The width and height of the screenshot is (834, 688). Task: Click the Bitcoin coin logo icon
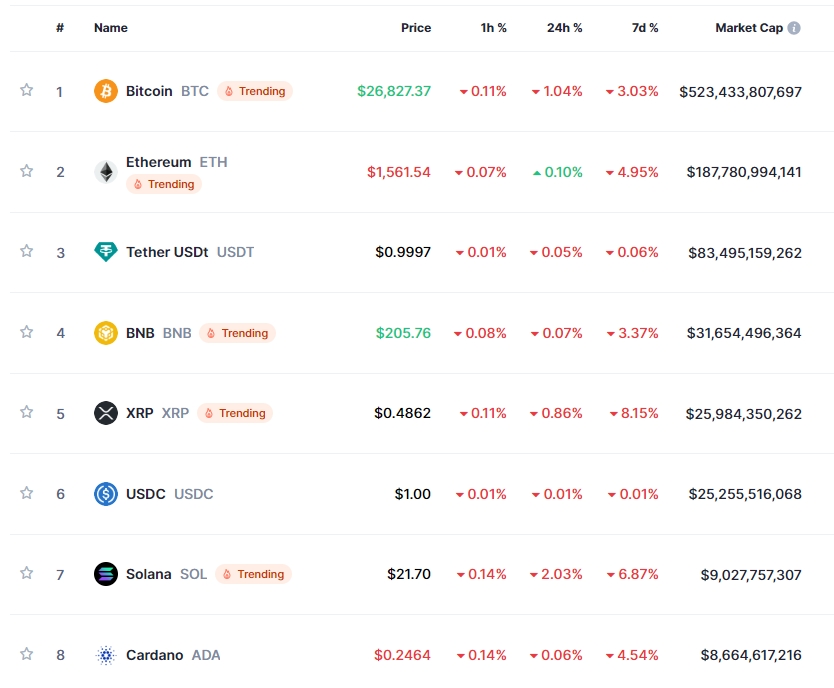pos(105,91)
